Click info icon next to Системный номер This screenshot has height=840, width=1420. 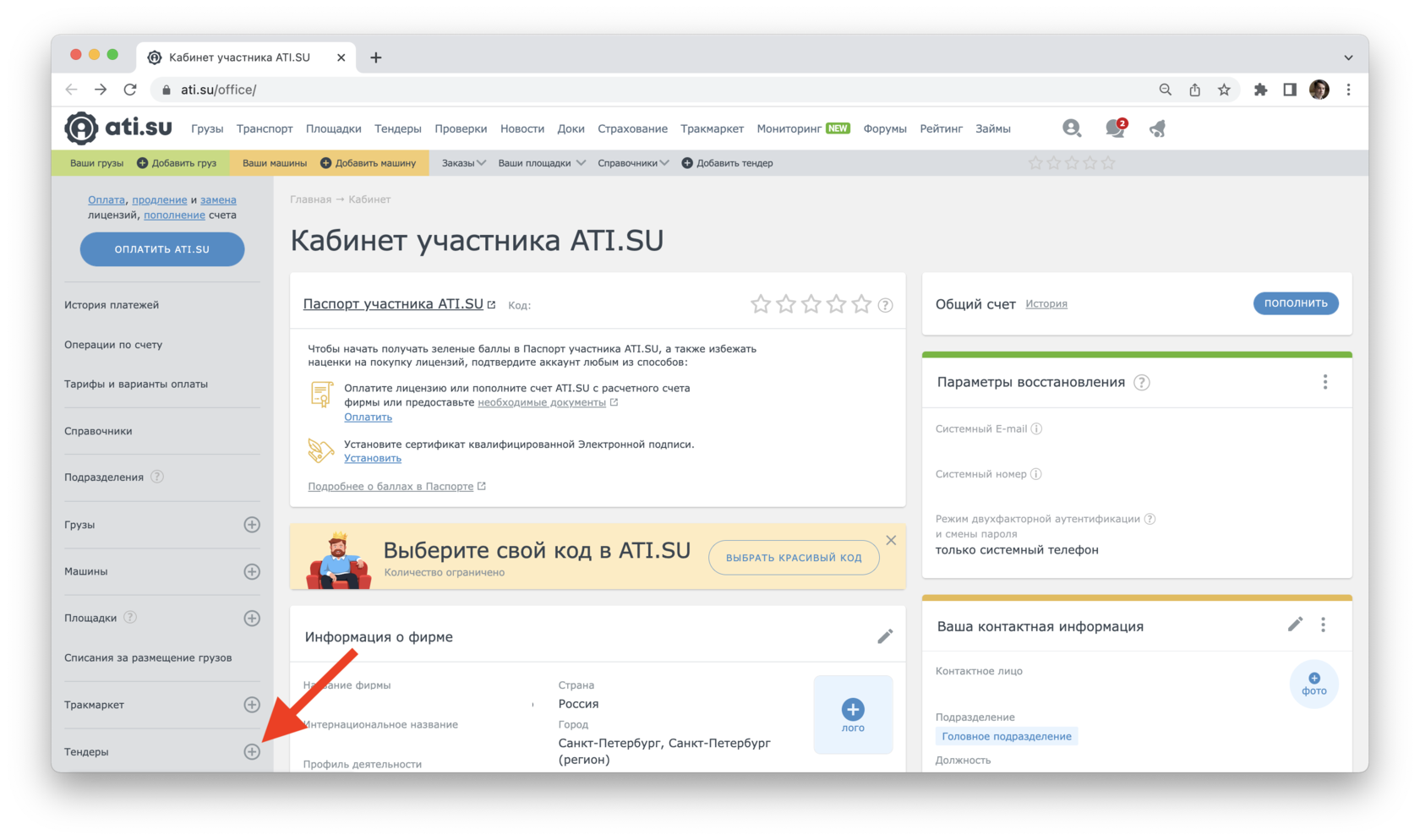tap(1036, 474)
